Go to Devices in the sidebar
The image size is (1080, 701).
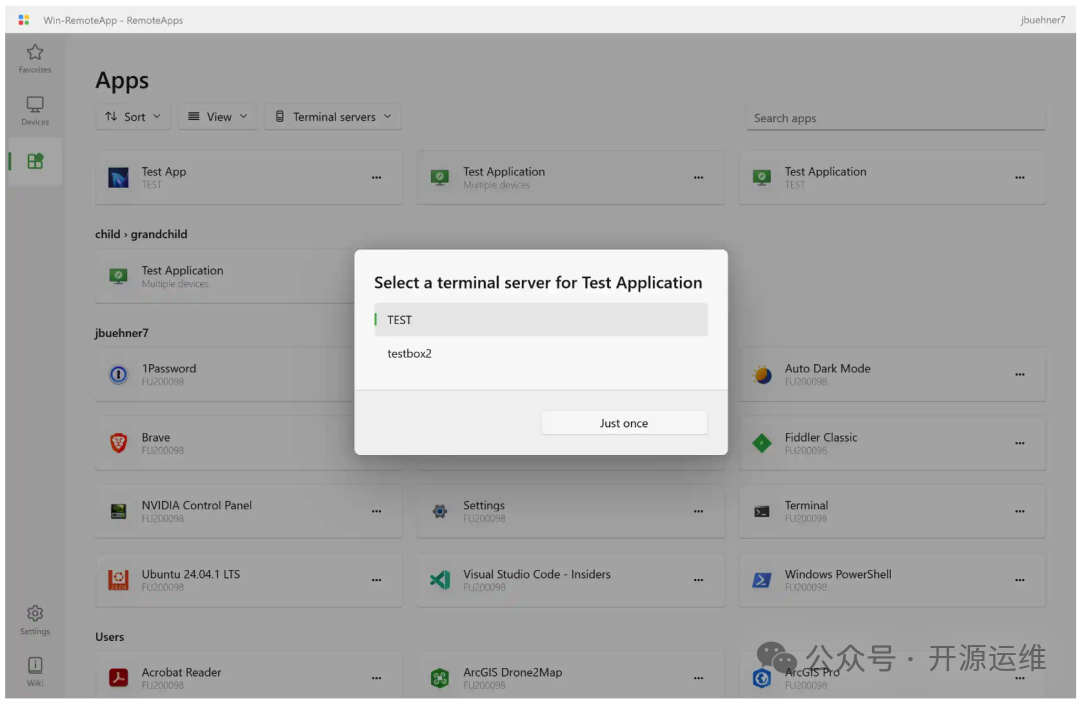tap(35, 110)
